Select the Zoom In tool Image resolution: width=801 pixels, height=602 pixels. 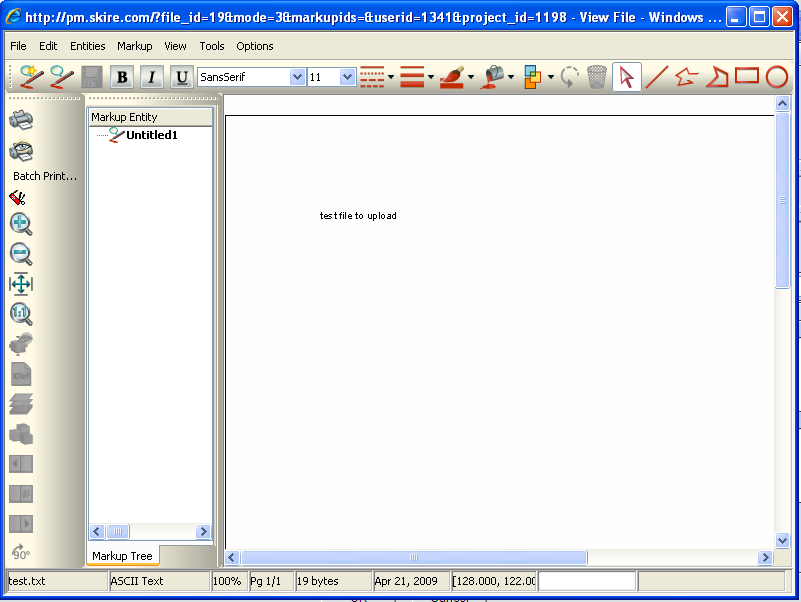[21, 224]
